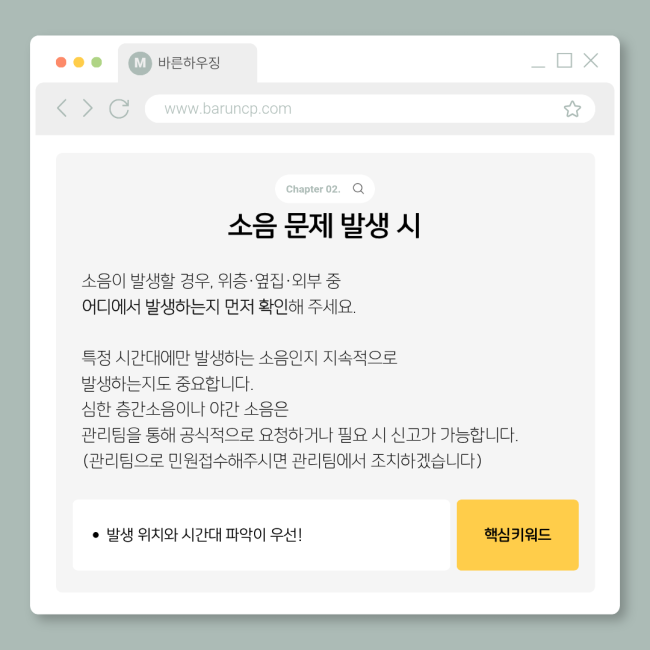Click the 소음 문제 발생 시 heading
650x650 pixels.
(x=325, y=226)
